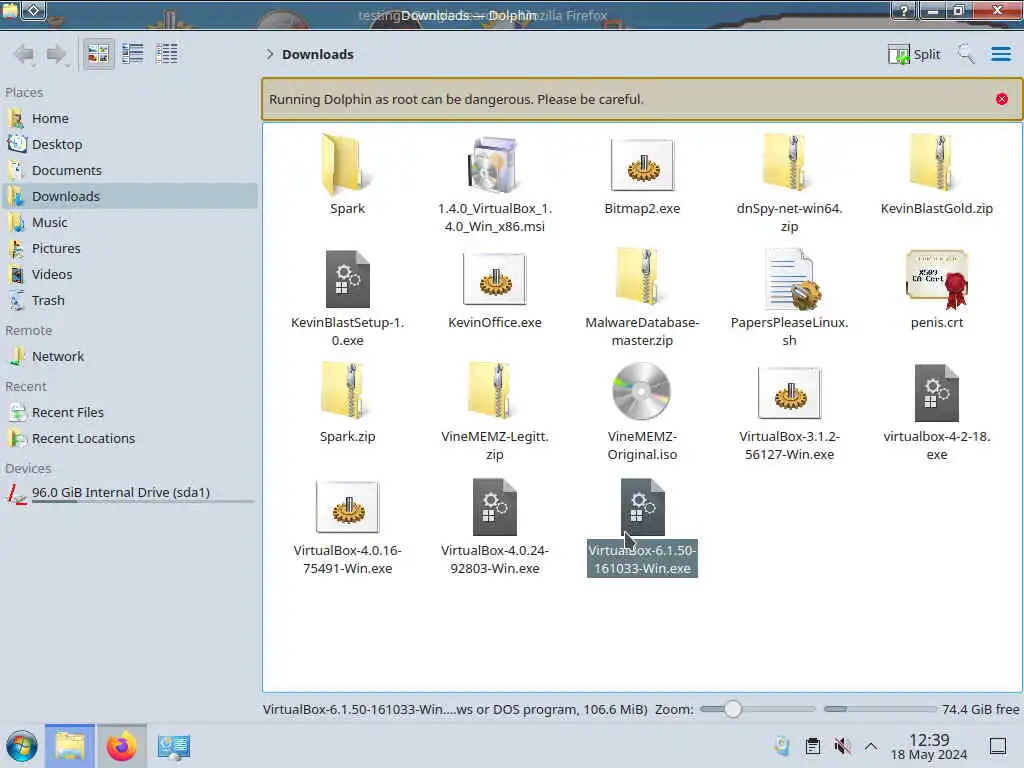
Task: Open the search magnifier tool
Action: [966, 54]
